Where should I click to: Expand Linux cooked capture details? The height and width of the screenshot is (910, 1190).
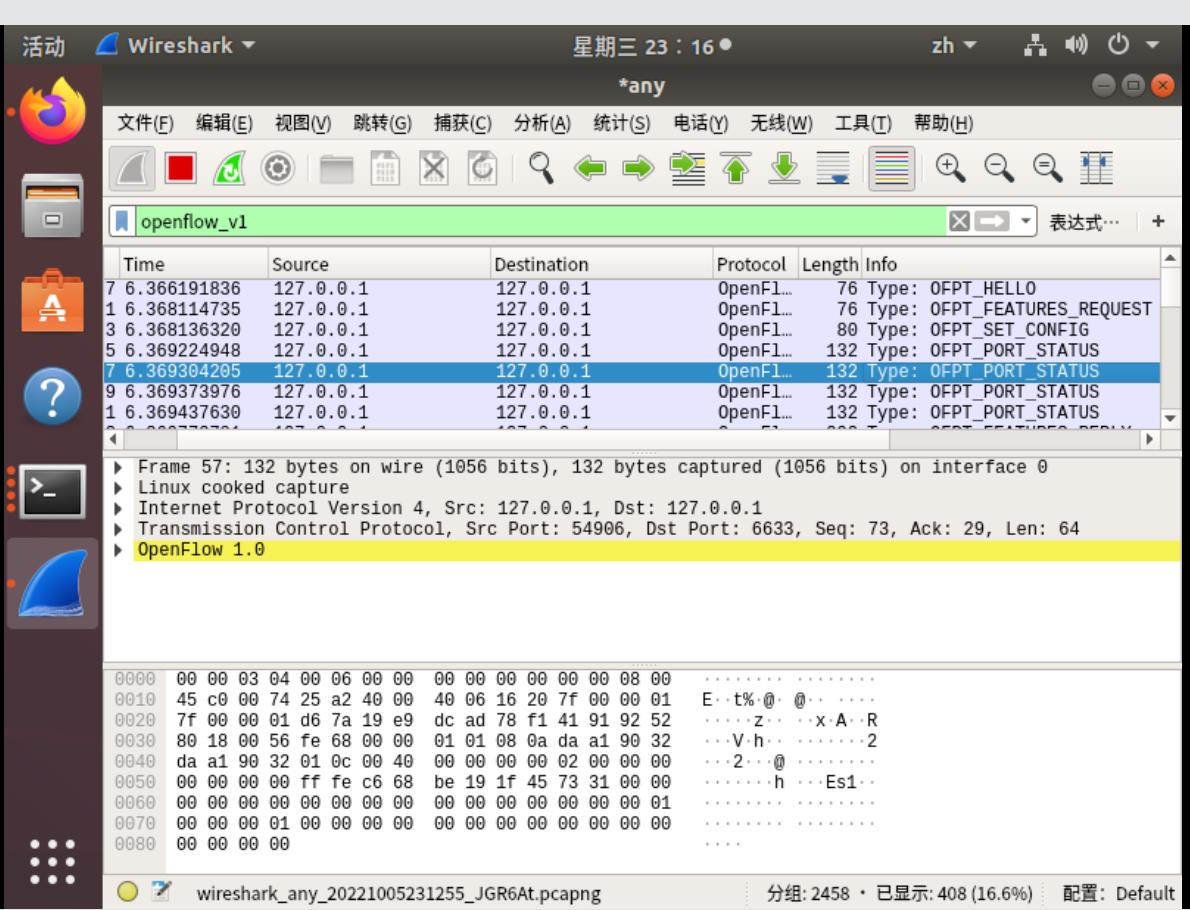pos(118,488)
